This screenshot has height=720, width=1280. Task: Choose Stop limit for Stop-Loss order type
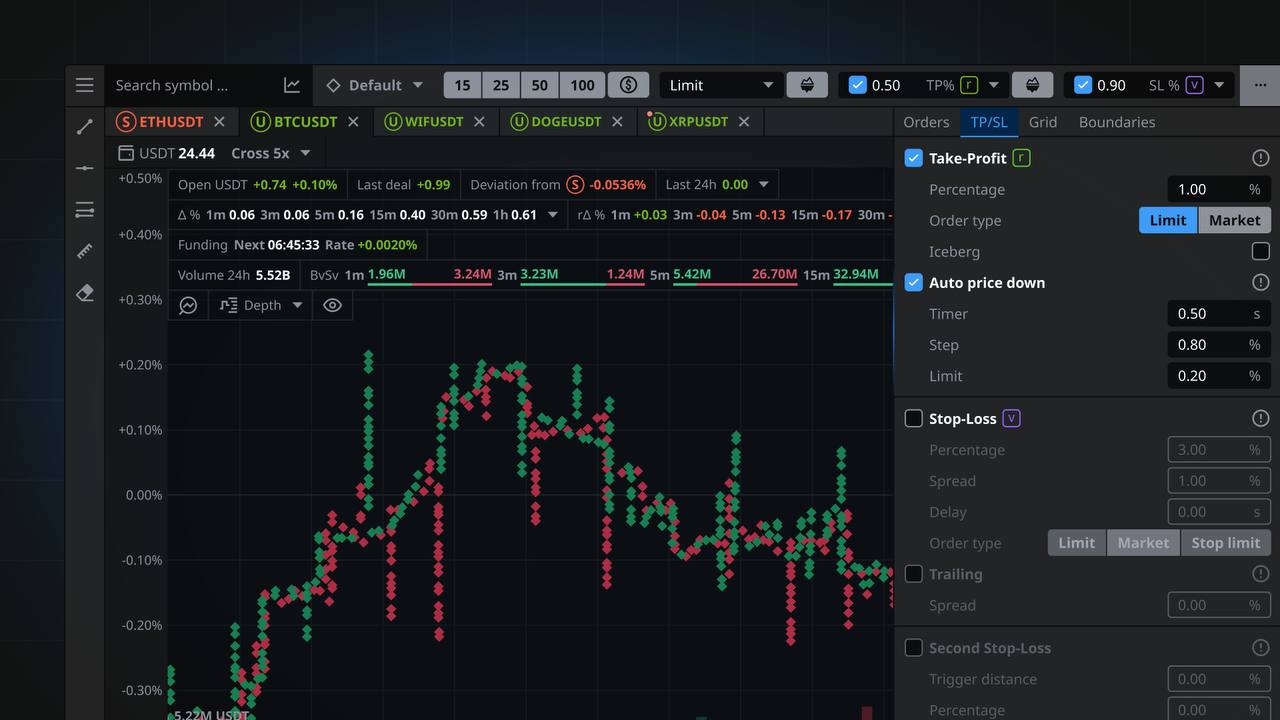pos(1226,543)
